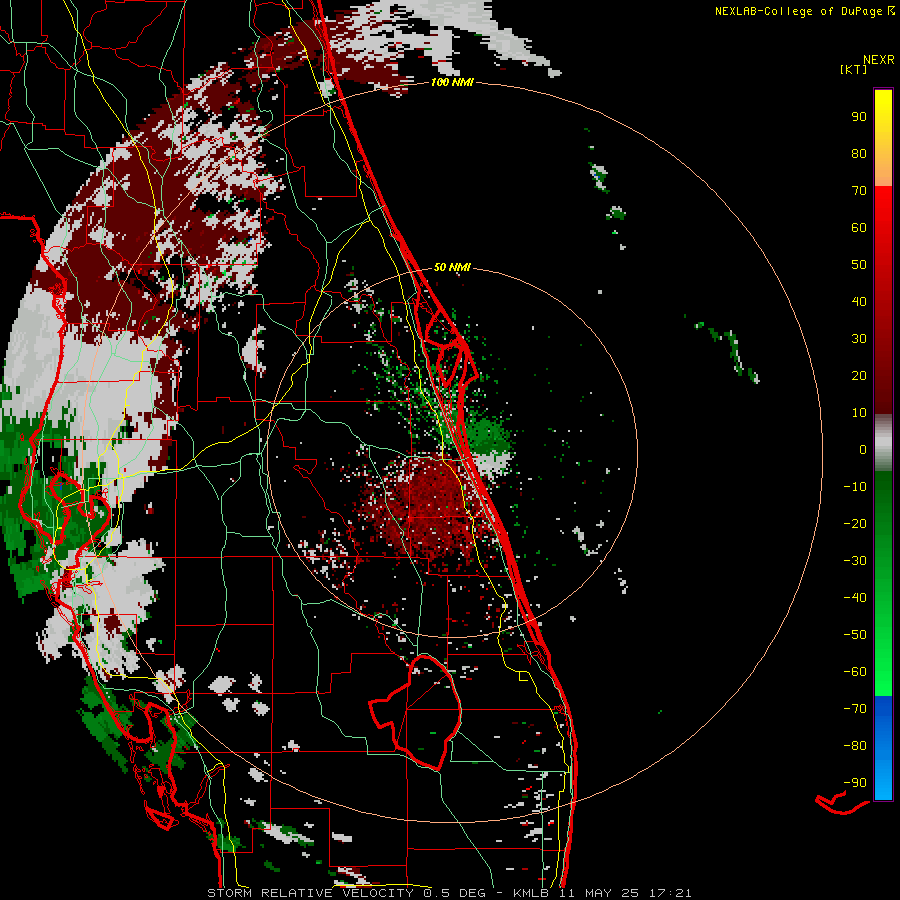Click the 20 value on velocity scale
900x900 pixels.
click(859, 376)
